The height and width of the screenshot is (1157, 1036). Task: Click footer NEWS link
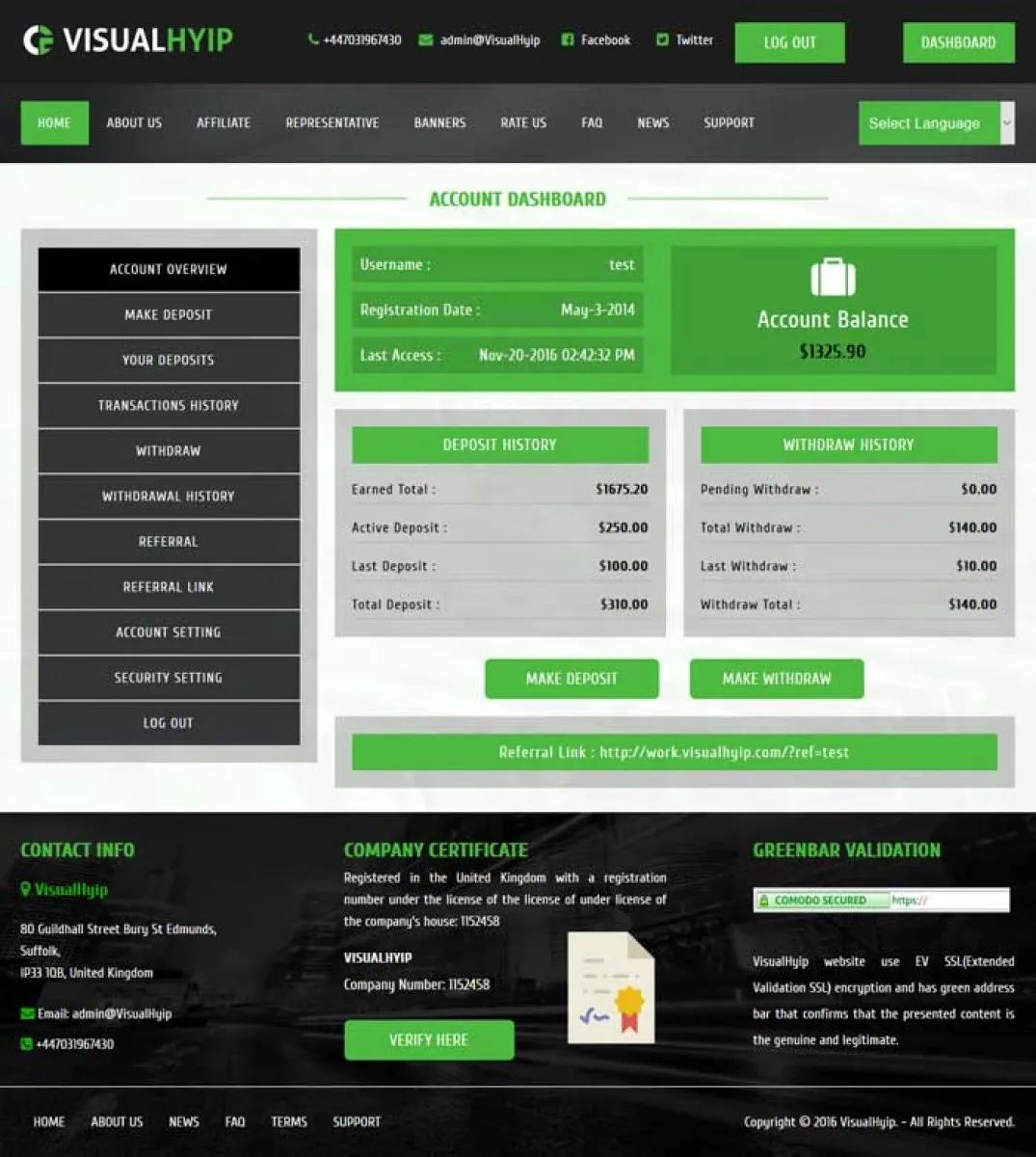click(184, 1121)
